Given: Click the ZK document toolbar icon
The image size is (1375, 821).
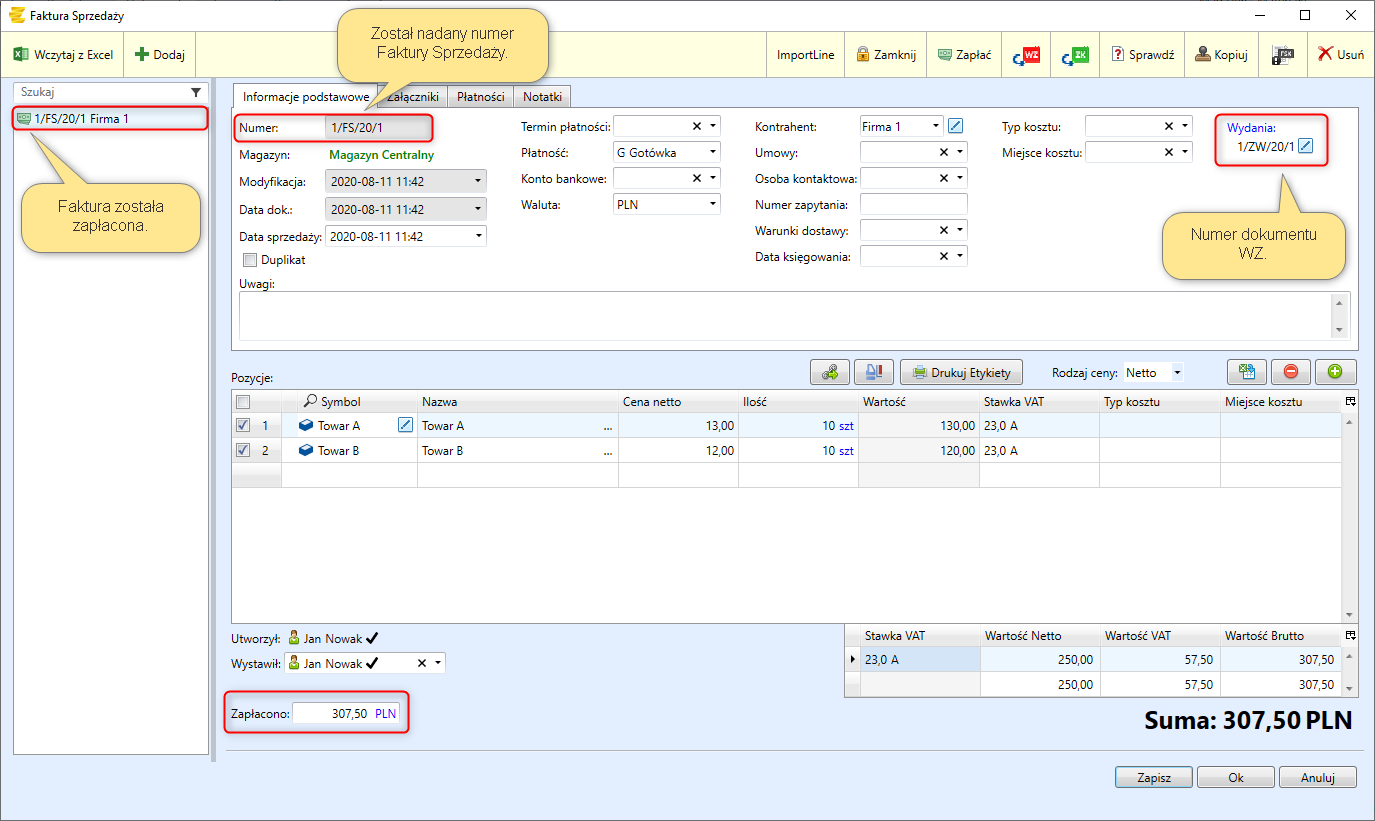Looking at the screenshot, I should pyautogui.click(x=1075, y=55).
